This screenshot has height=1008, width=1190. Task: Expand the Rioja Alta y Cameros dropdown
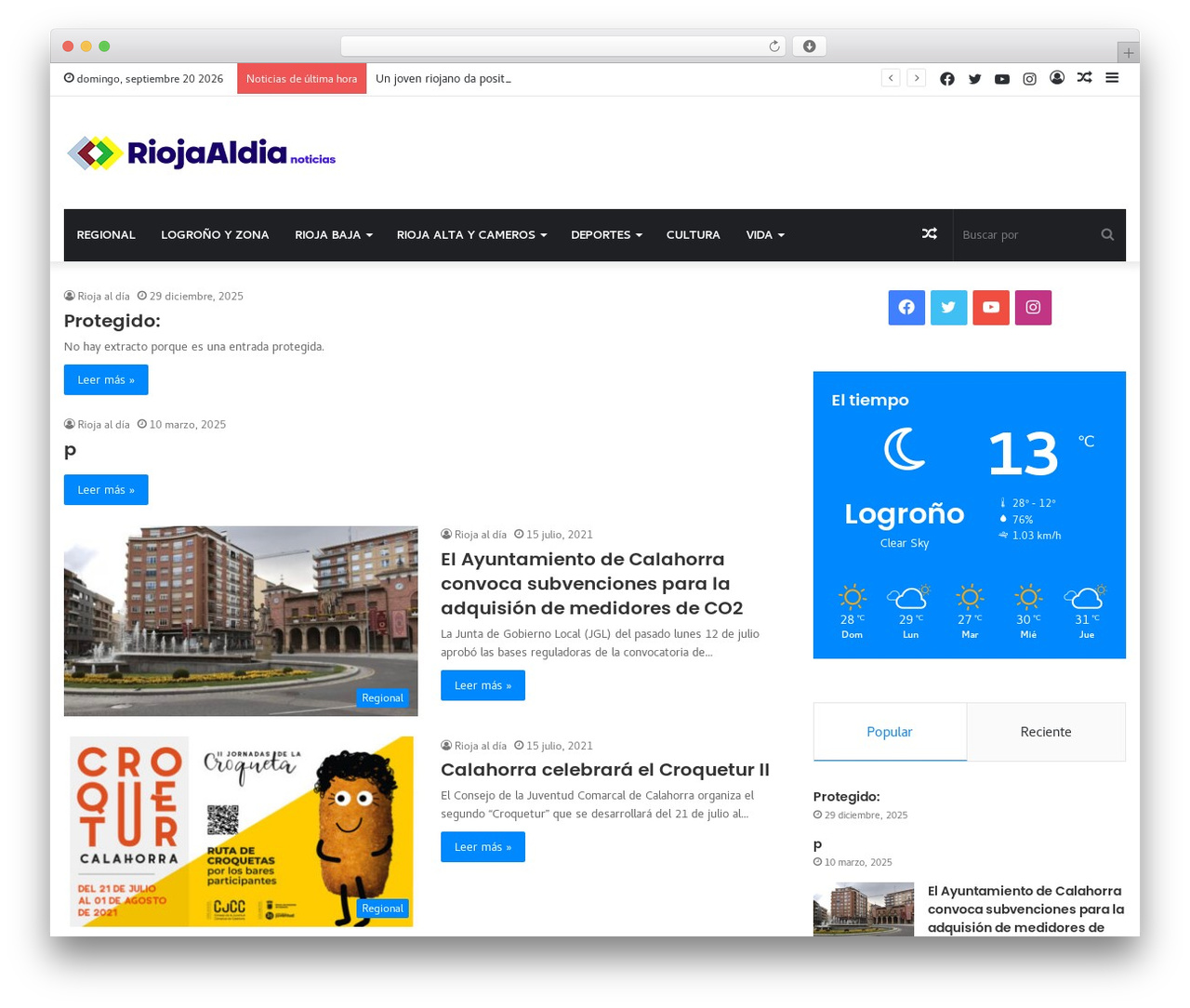471,235
